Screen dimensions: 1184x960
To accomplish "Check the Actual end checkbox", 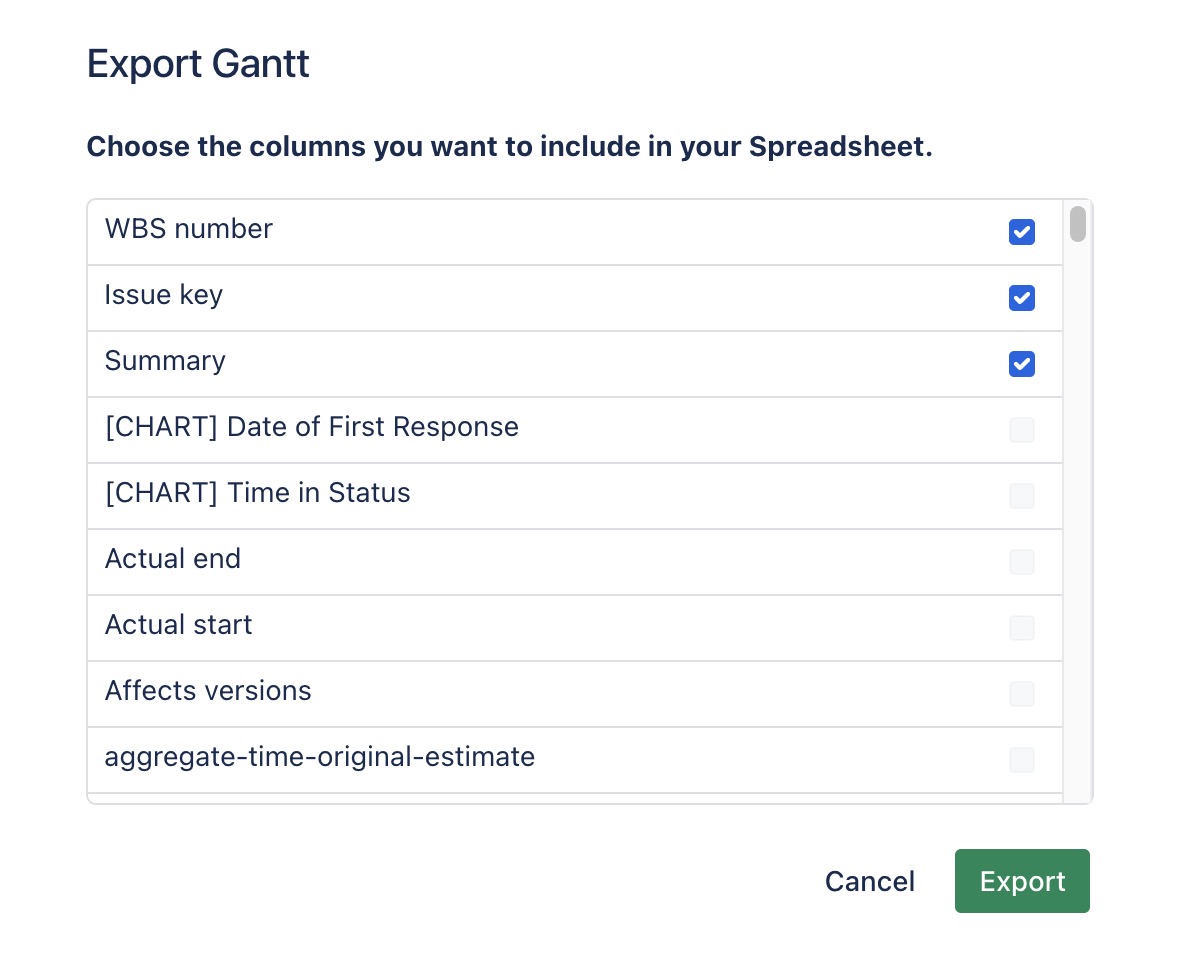I will point(1021,562).
